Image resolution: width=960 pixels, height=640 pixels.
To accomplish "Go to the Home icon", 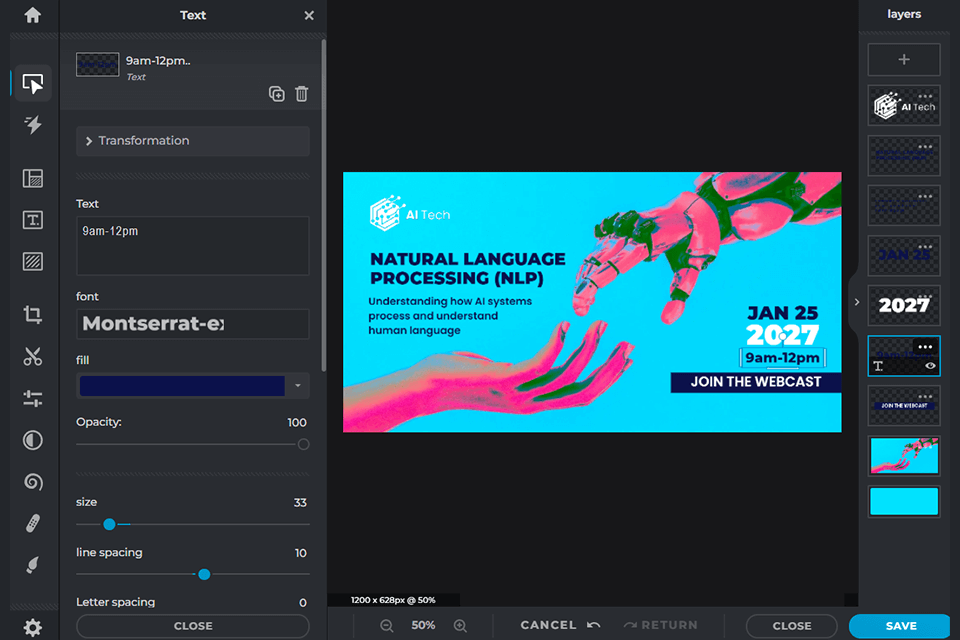I will [32, 15].
